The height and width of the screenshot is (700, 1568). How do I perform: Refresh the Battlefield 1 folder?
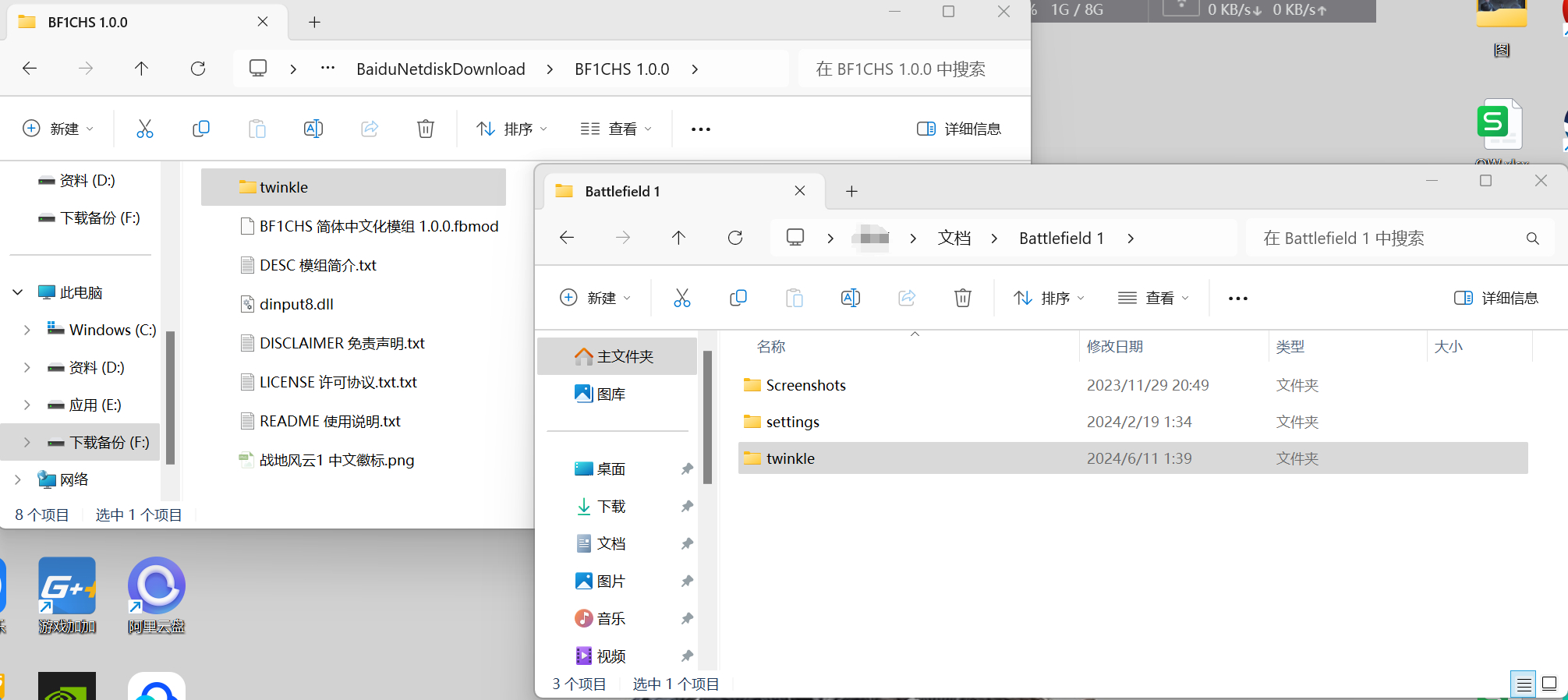[x=735, y=238]
